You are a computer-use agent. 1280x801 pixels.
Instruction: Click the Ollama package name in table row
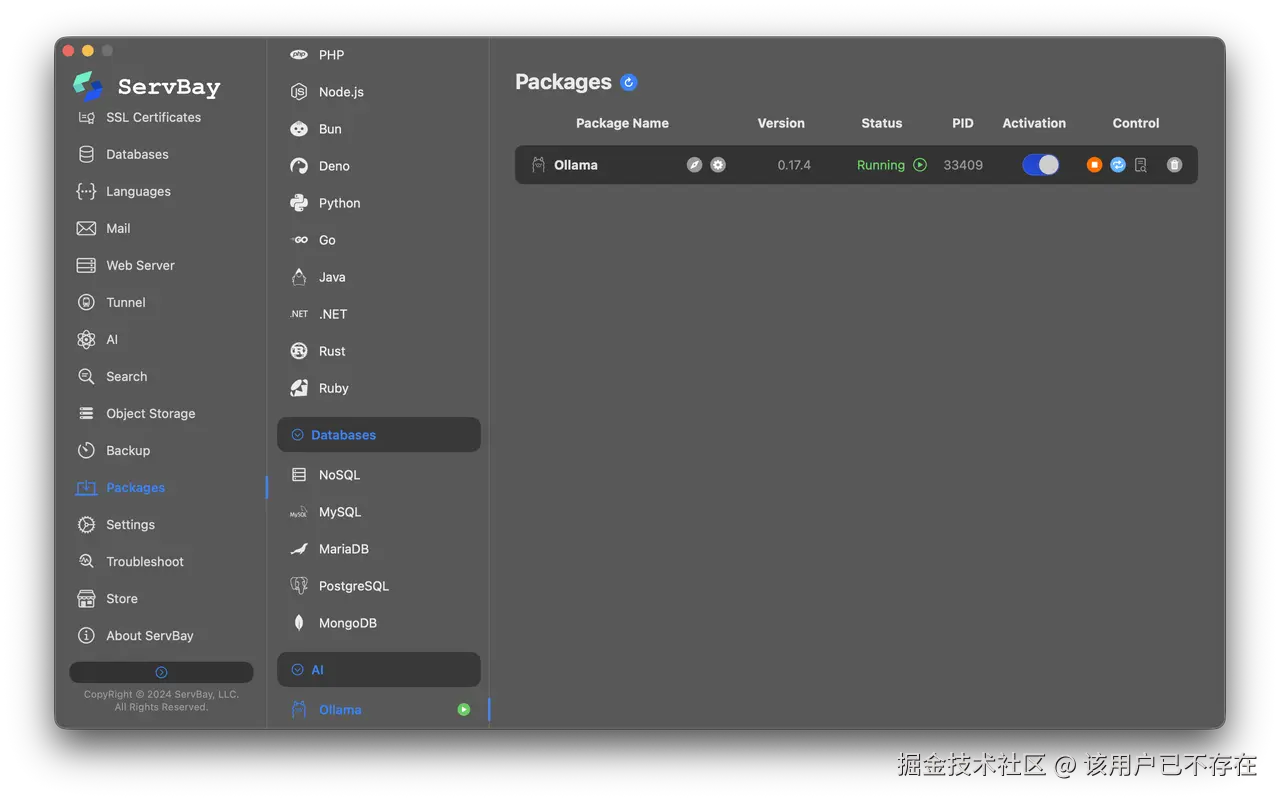coord(576,165)
